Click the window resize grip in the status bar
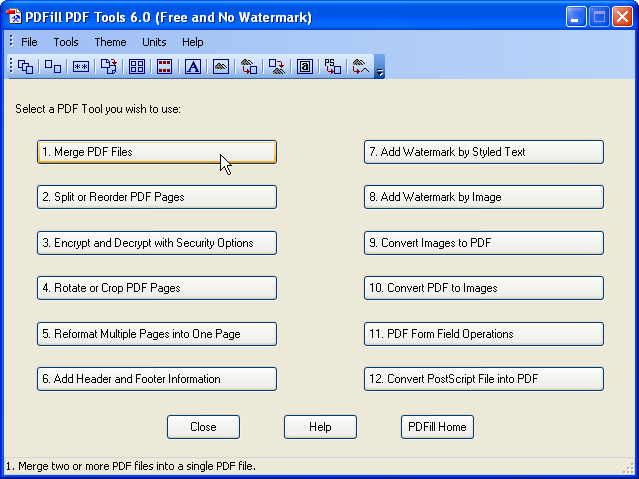Screen dimensions: 639x479 pyautogui.click(x=628, y=468)
